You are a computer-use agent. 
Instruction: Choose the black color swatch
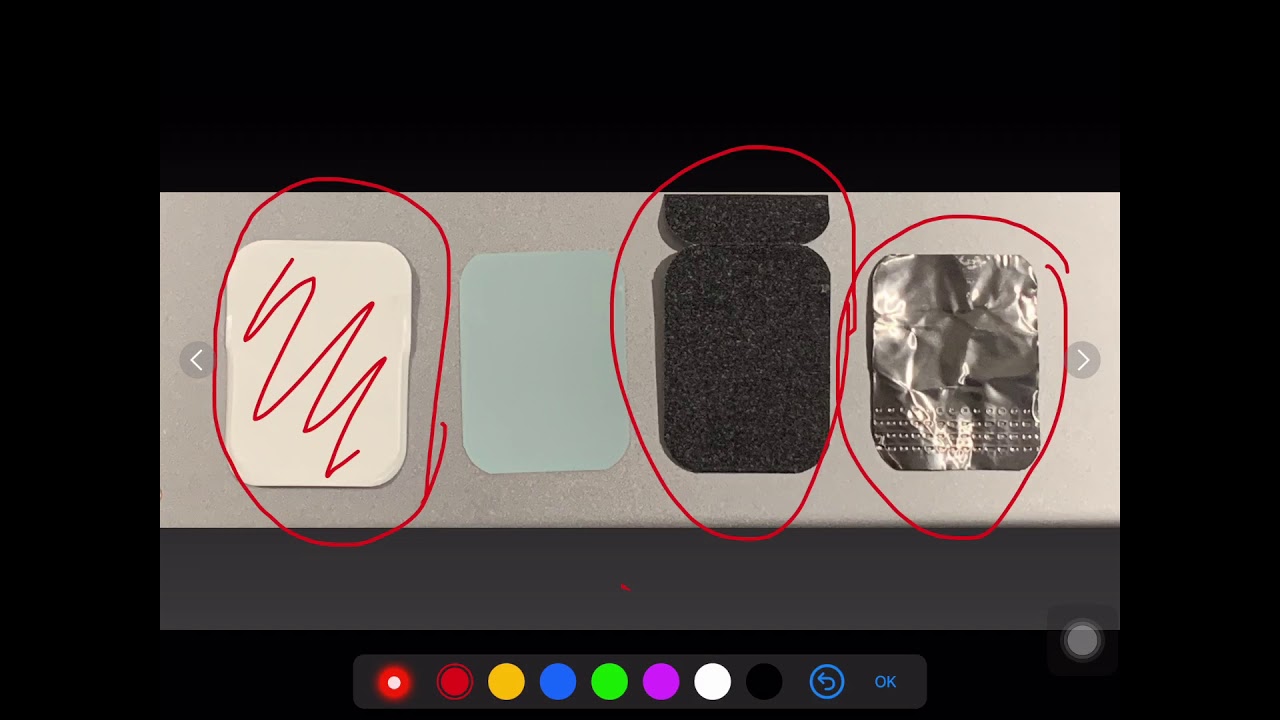click(764, 682)
